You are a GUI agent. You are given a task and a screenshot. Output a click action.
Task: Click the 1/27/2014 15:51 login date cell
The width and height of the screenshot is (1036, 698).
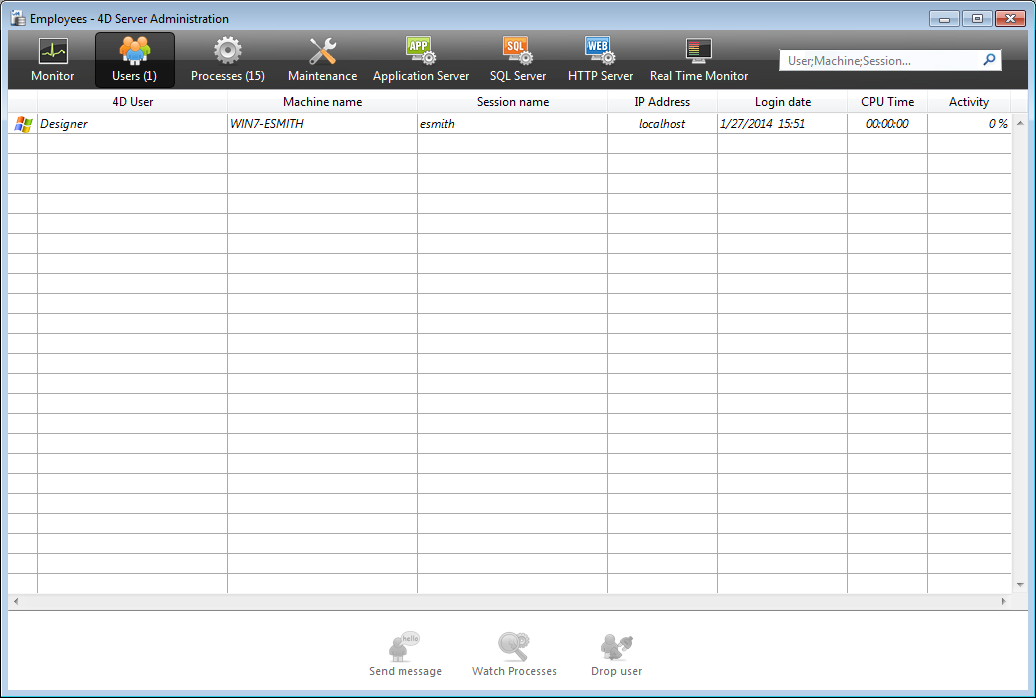(x=783, y=124)
